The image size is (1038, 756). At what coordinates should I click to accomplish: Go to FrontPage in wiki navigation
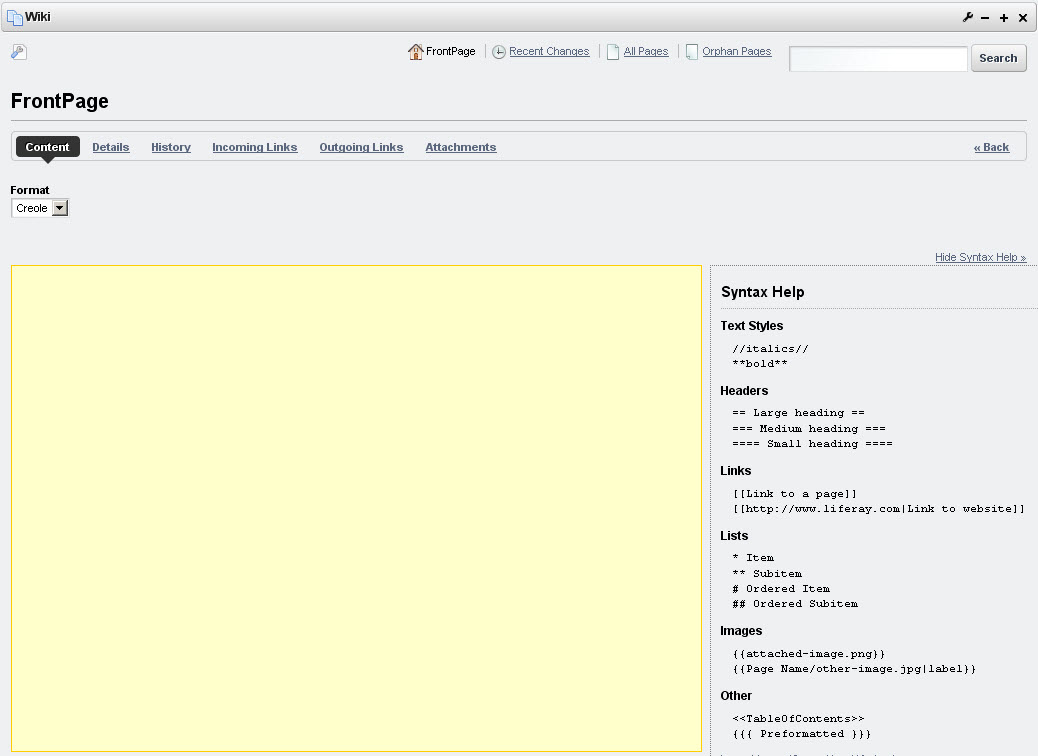(x=450, y=51)
